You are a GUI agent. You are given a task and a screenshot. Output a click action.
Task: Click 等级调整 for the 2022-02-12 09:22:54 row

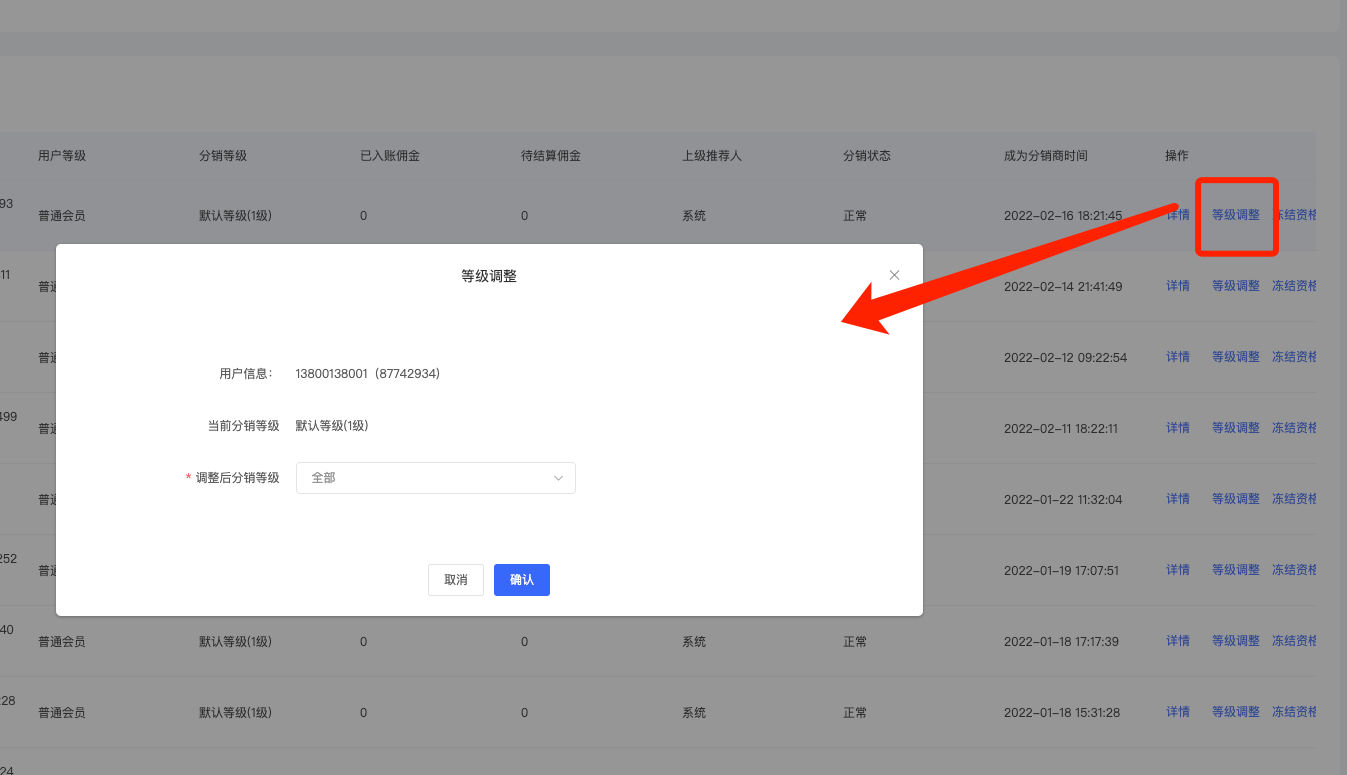[x=1235, y=357]
